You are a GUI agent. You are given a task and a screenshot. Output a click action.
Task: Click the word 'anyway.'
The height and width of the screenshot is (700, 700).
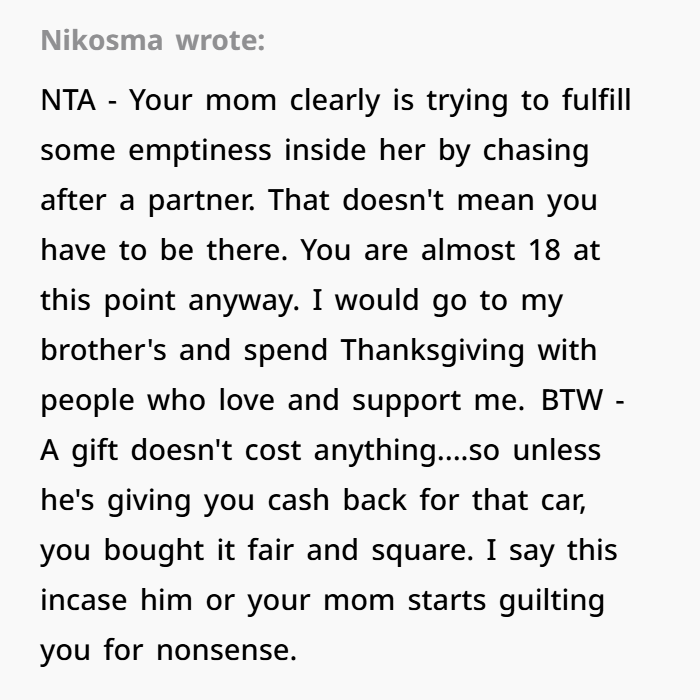tap(244, 300)
